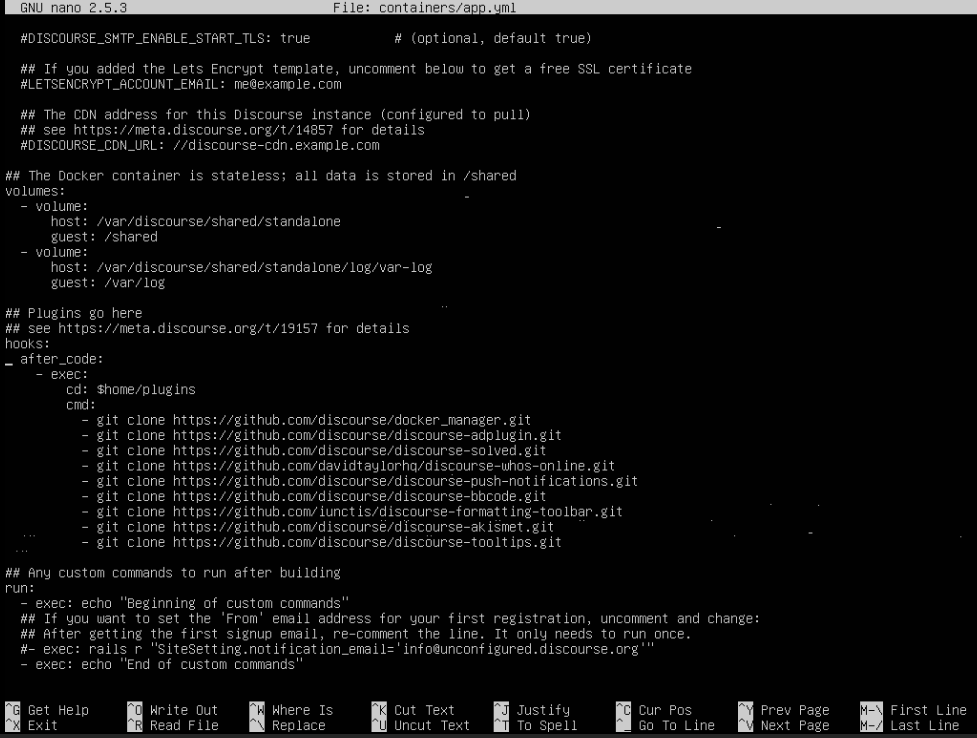The image size is (977, 738).
Task: Click the ^K Cut Text shortcut
Action: (x=413, y=710)
